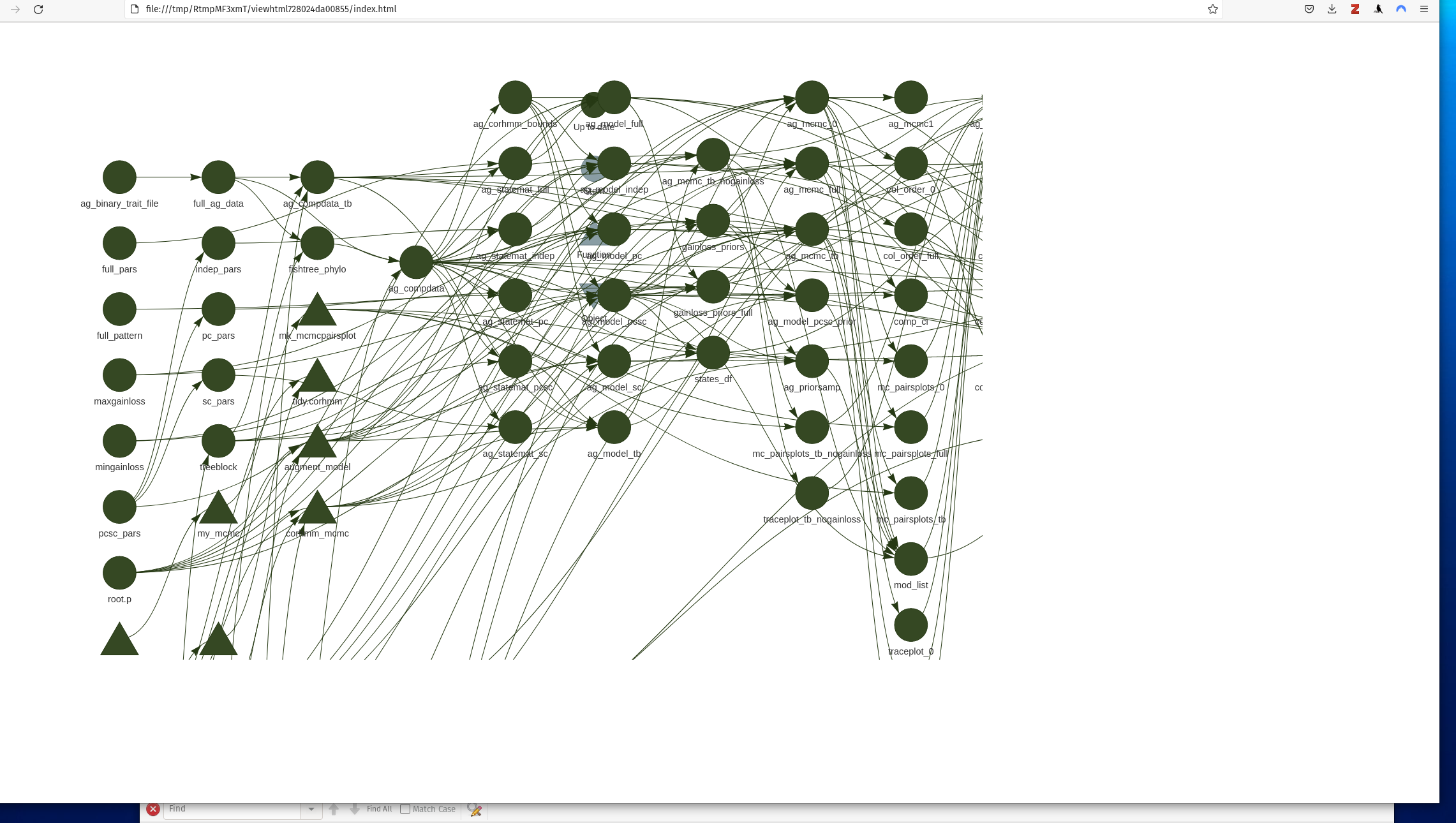Click the find next down arrow
The height and width of the screenshot is (823, 1456).
point(355,809)
